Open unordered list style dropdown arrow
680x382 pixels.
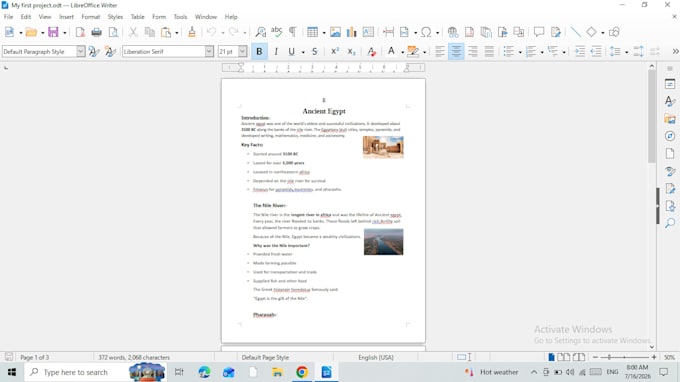click(520, 52)
